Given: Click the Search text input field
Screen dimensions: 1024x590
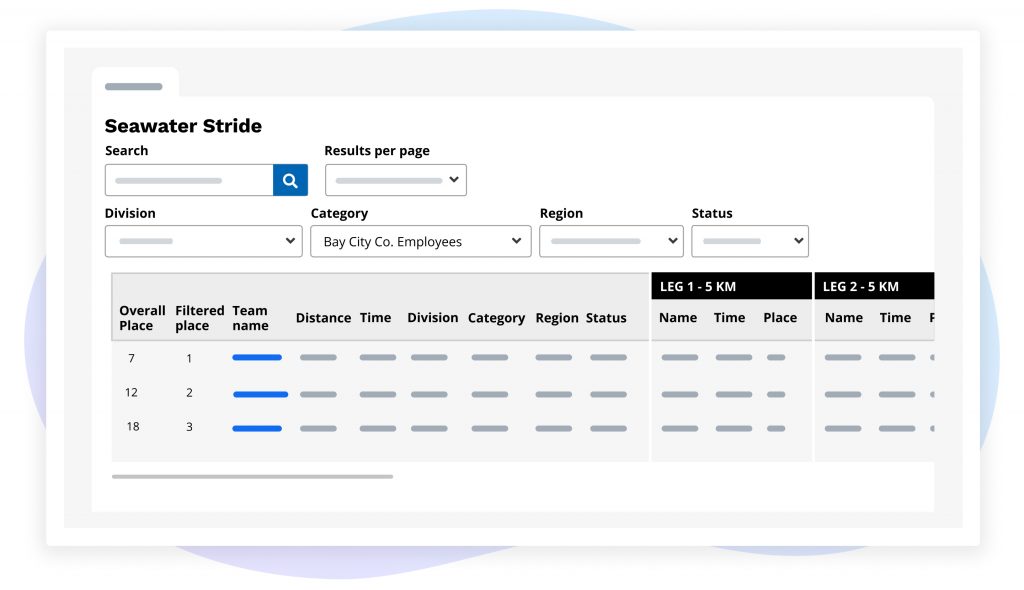Looking at the screenshot, I should tap(189, 180).
